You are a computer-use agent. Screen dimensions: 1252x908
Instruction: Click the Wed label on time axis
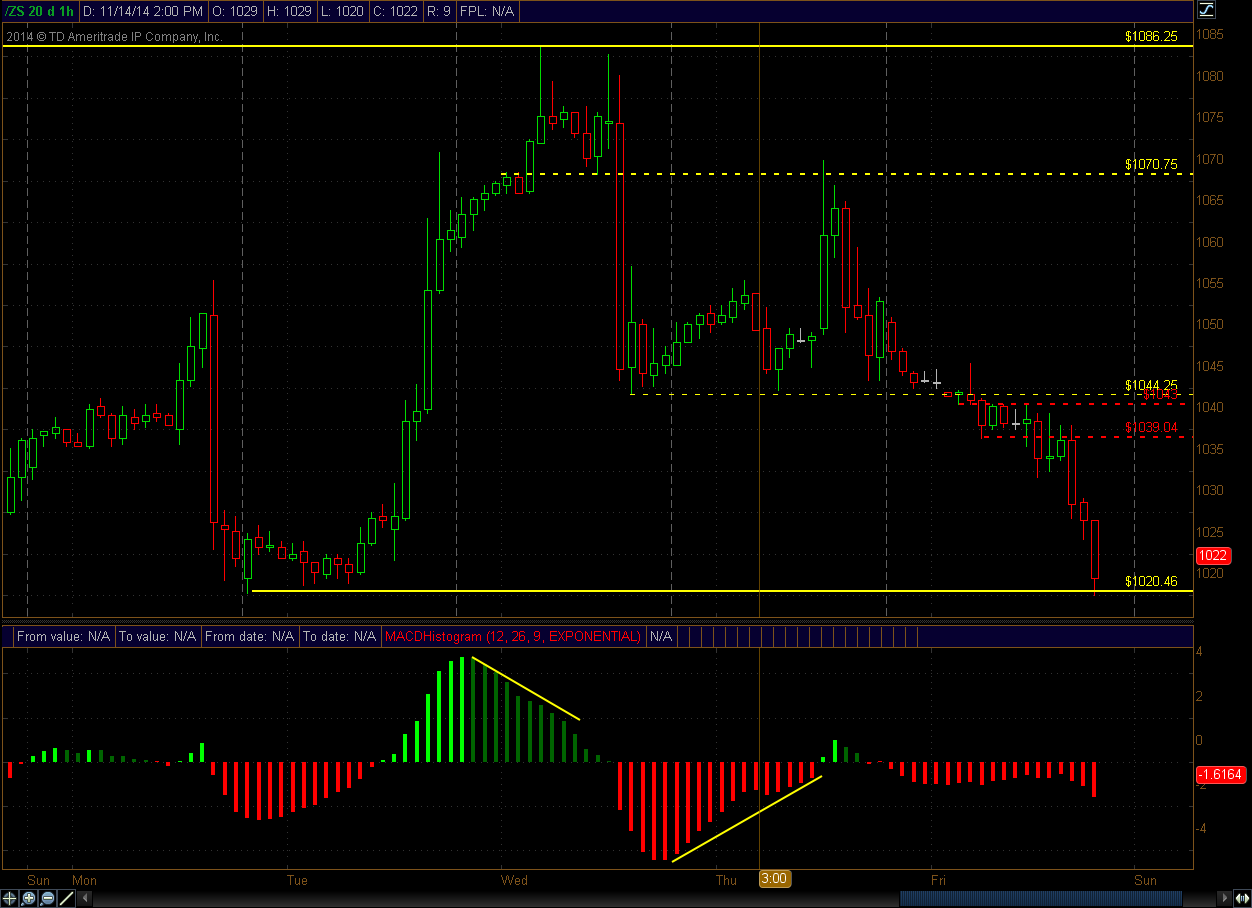pyautogui.click(x=515, y=880)
